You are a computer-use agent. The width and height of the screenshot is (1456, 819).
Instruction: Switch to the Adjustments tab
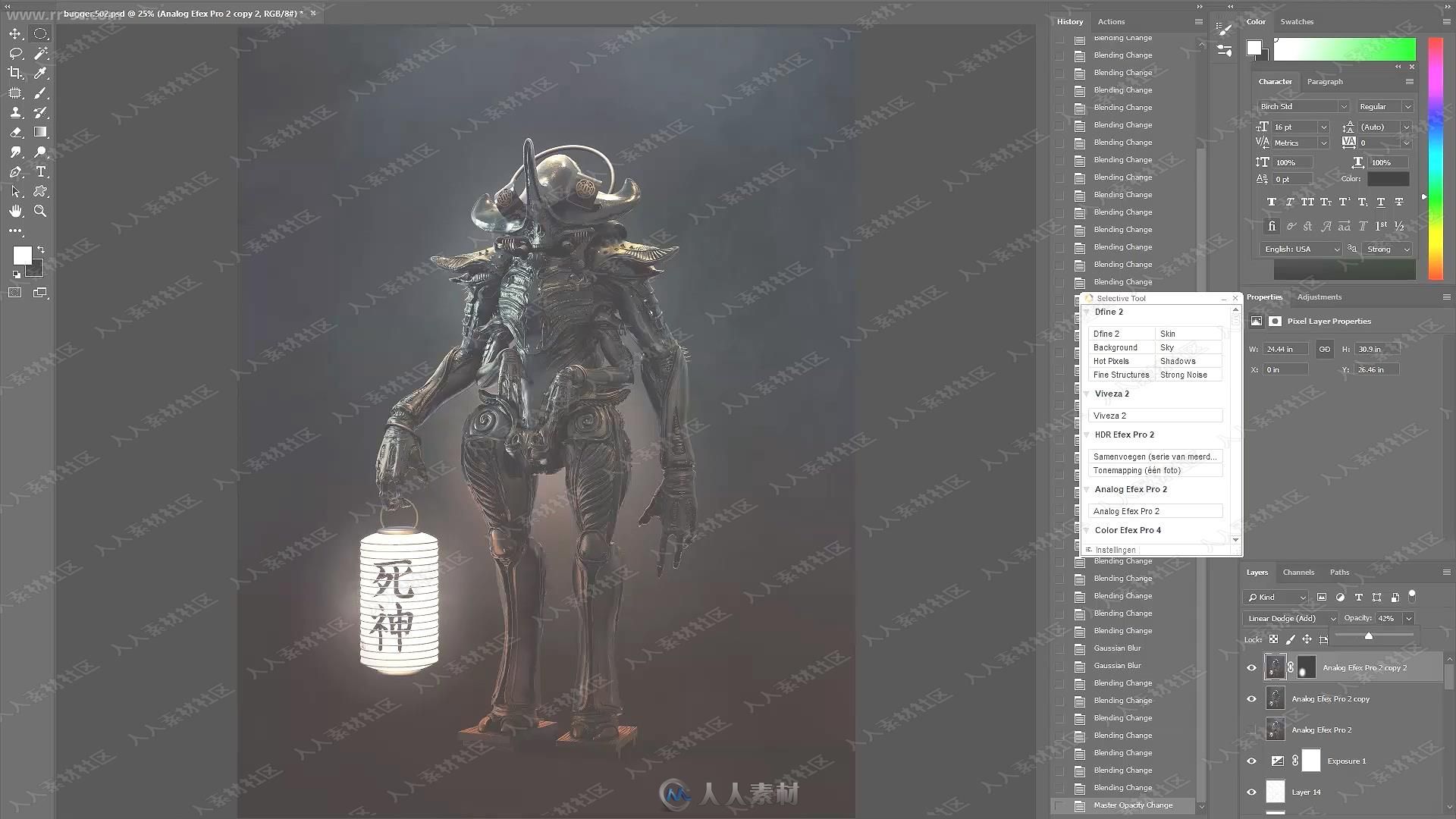coord(1319,297)
